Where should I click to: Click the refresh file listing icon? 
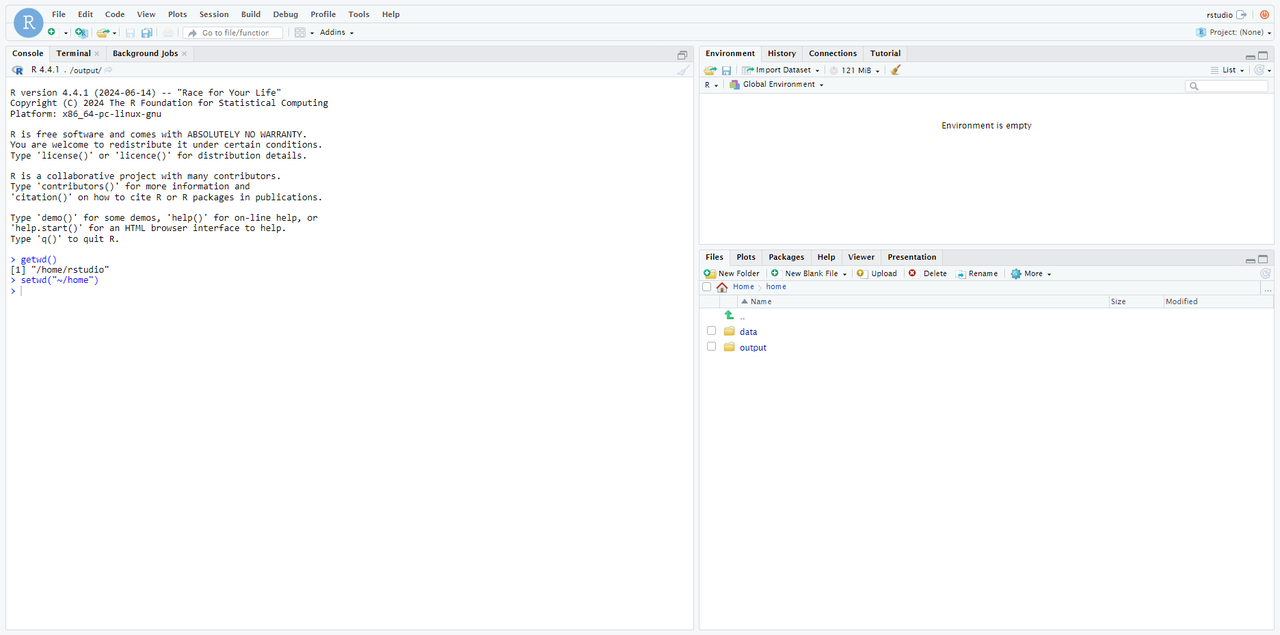click(1265, 273)
